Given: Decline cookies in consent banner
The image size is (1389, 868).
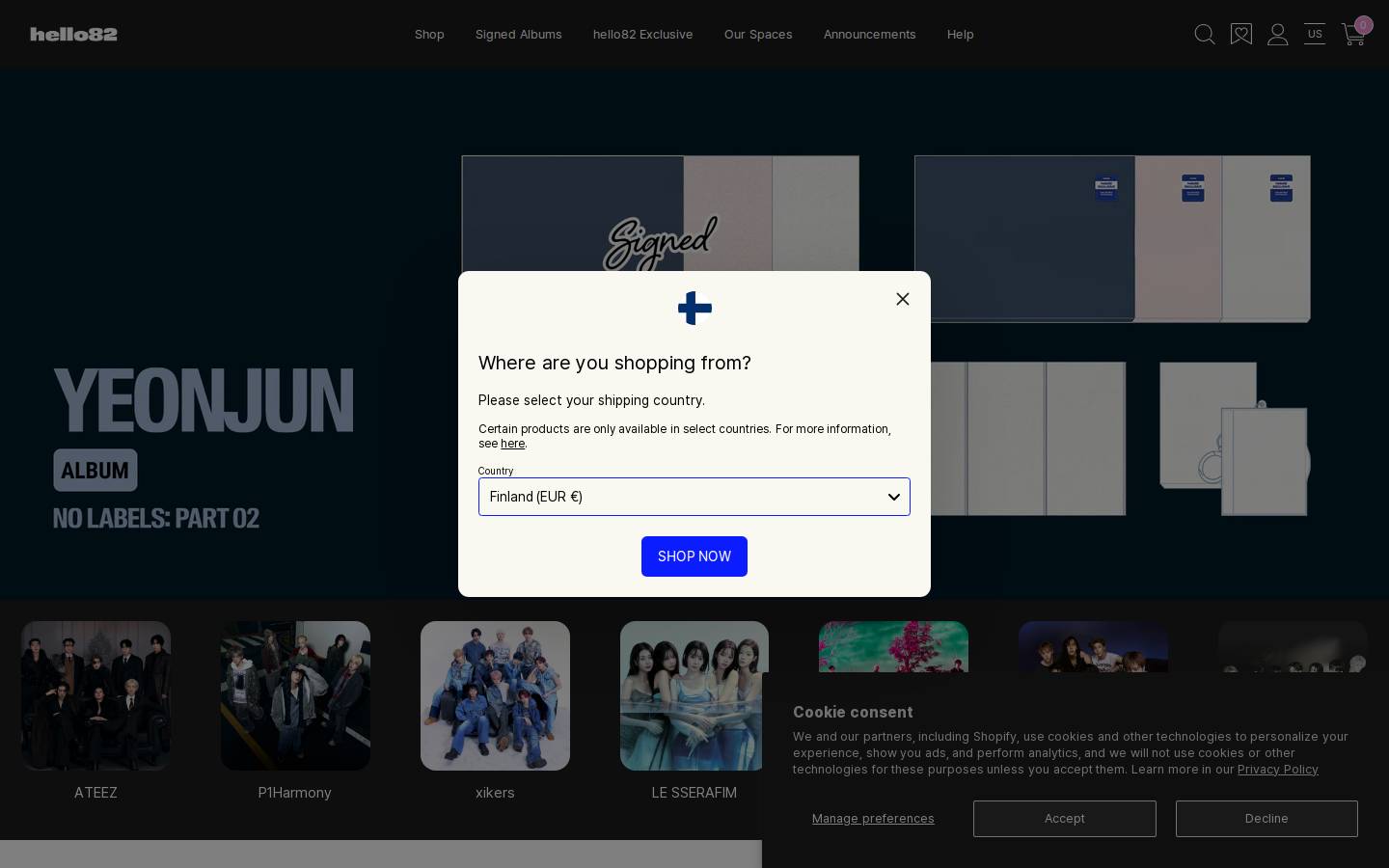Looking at the screenshot, I should tap(1266, 819).
